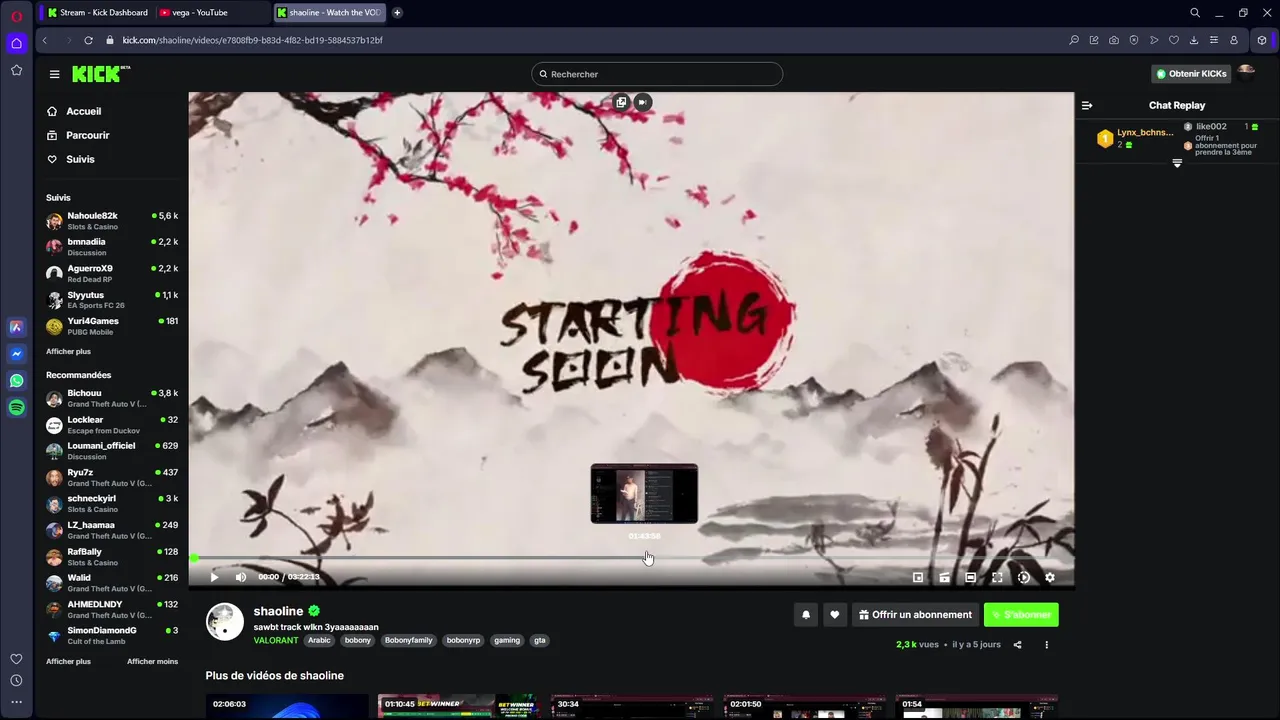
Task: Expand the gift leaderboard arrow in chat
Action: pyautogui.click(x=1177, y=163)
